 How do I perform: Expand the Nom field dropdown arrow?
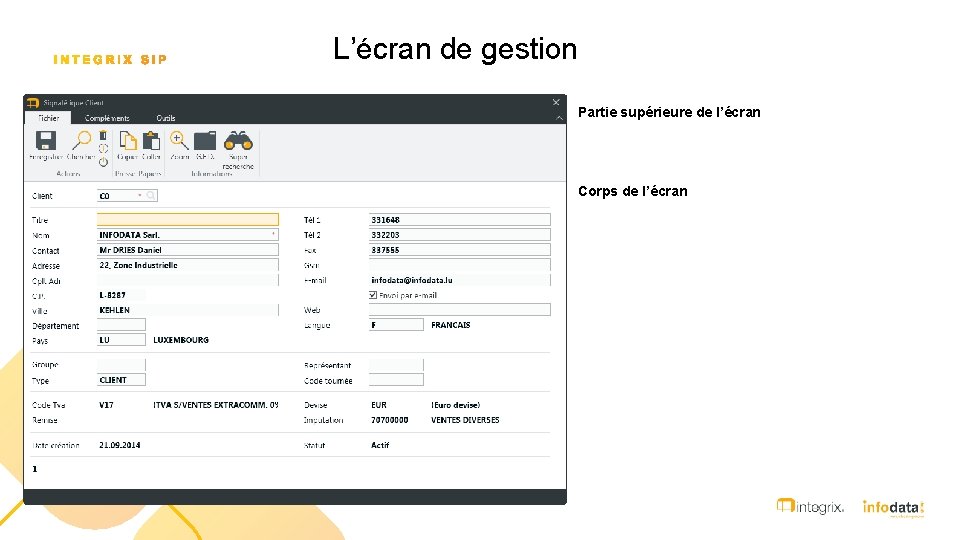tap(273, 234)
